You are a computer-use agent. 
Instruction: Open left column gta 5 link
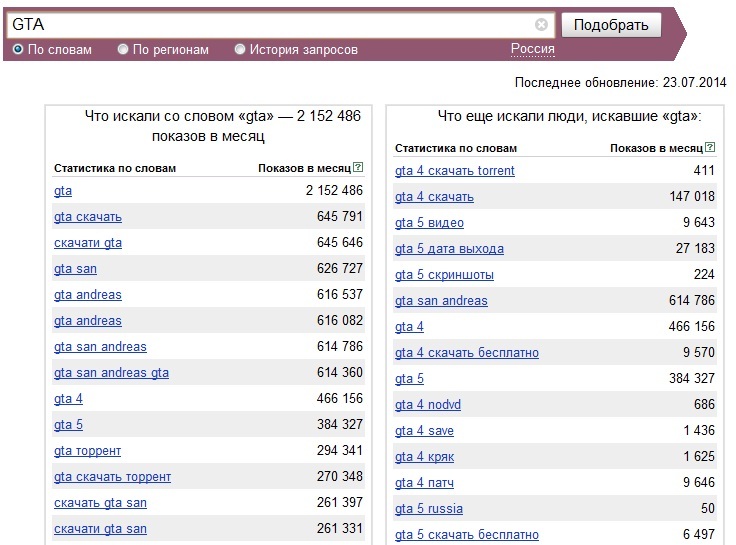(68, 425)
